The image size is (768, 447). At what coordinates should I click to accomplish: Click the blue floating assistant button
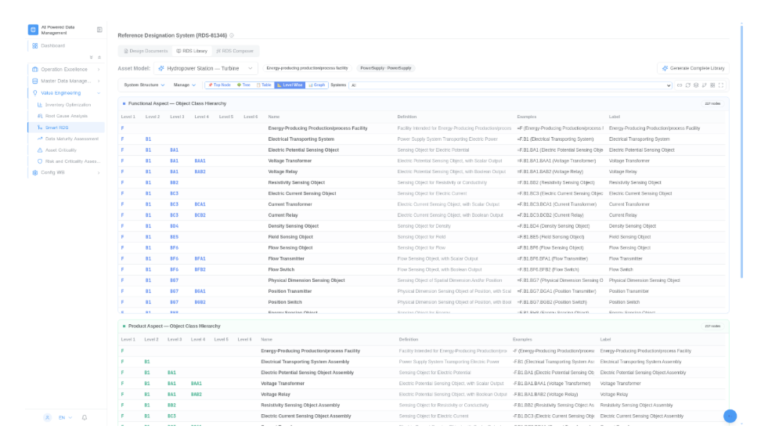[730, 416]
